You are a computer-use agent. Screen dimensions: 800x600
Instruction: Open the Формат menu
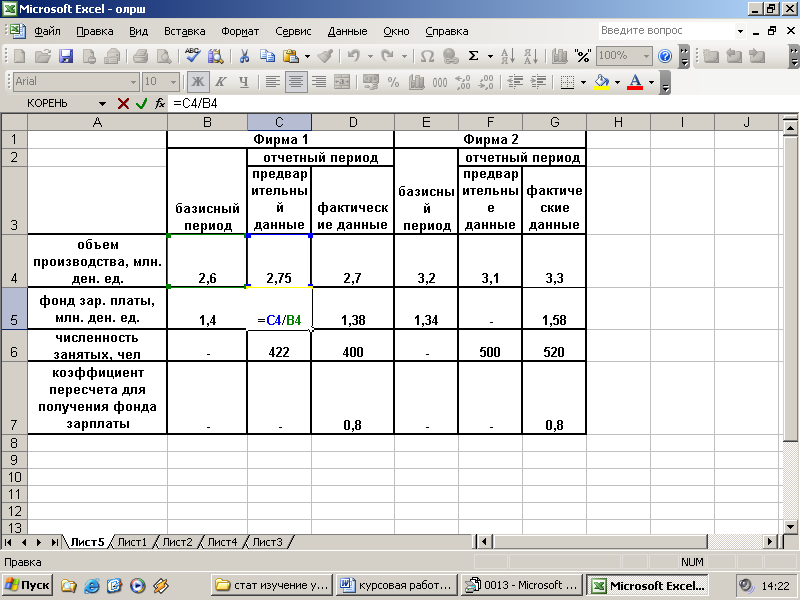(x=240, y=31)
